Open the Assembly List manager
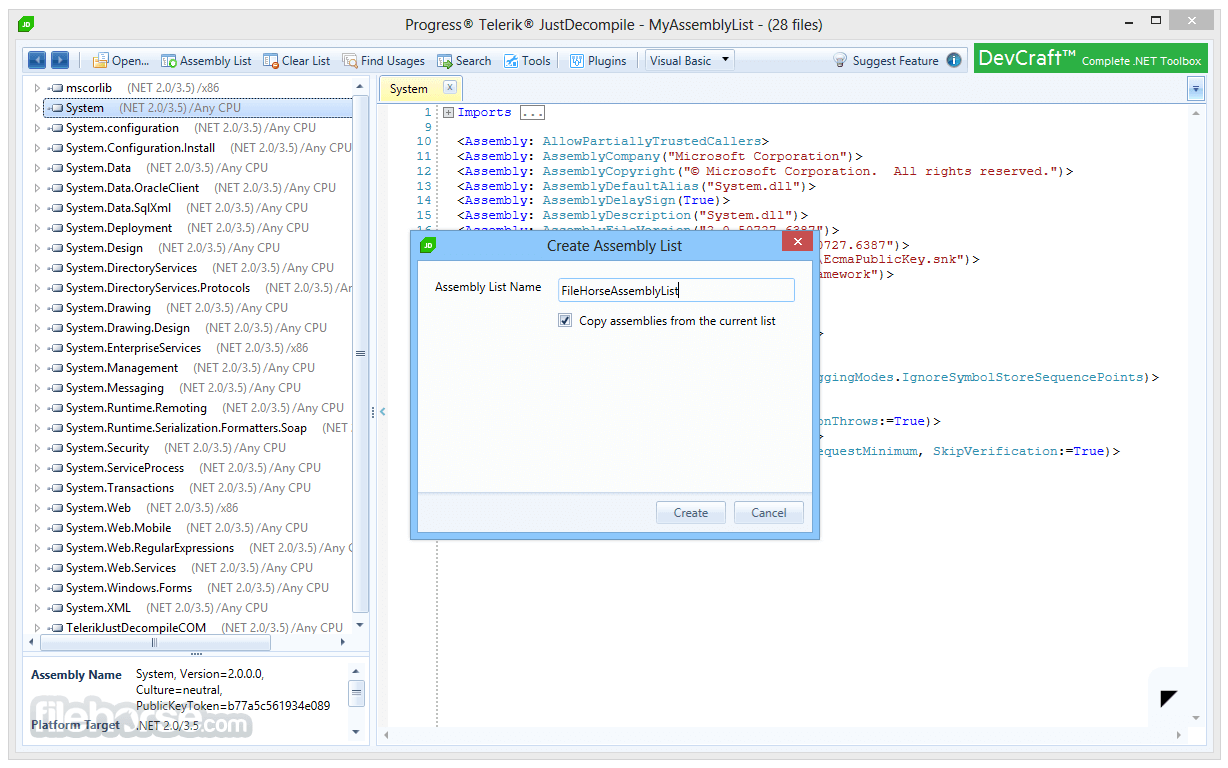The width and height of the screenshot is (1228, 768). pyautogui.click(x=206, y=61)
